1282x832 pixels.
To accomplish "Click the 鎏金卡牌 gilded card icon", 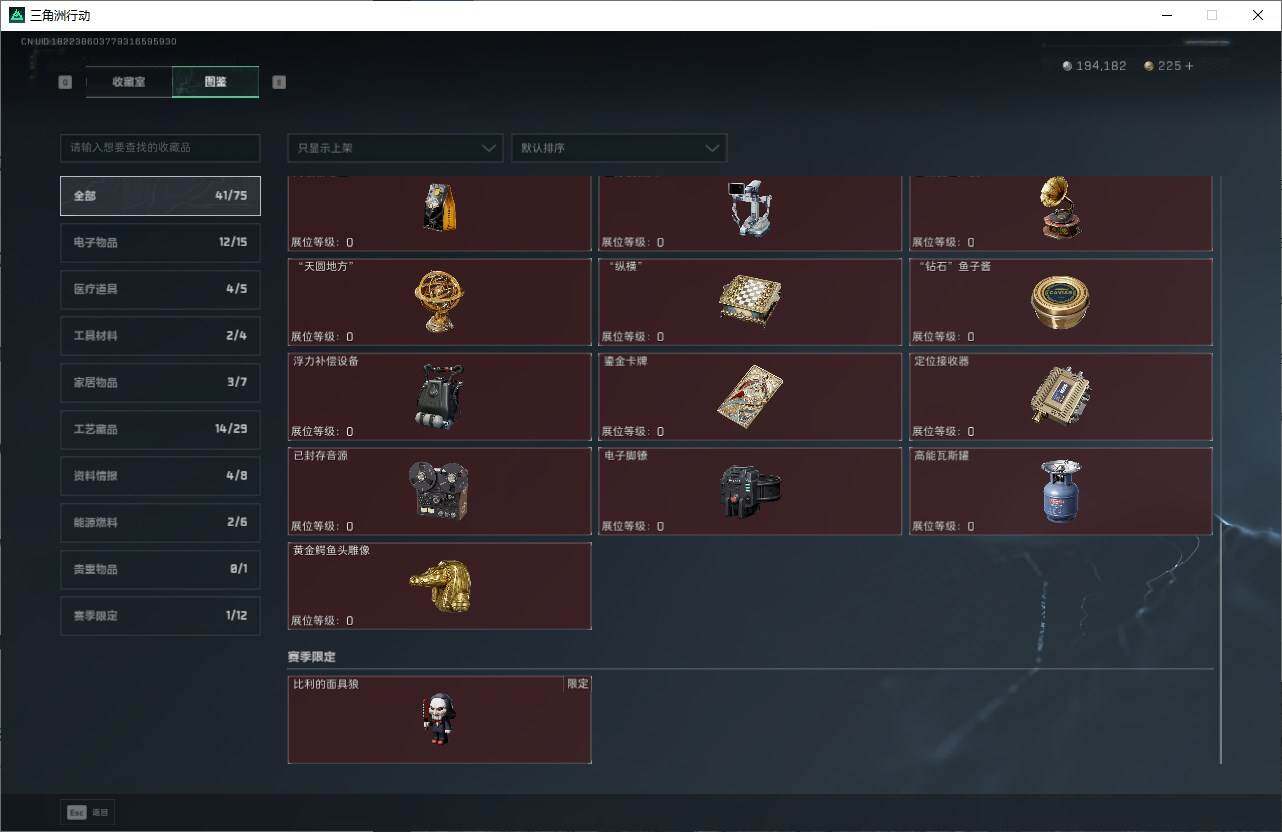I will coord(750,393).
